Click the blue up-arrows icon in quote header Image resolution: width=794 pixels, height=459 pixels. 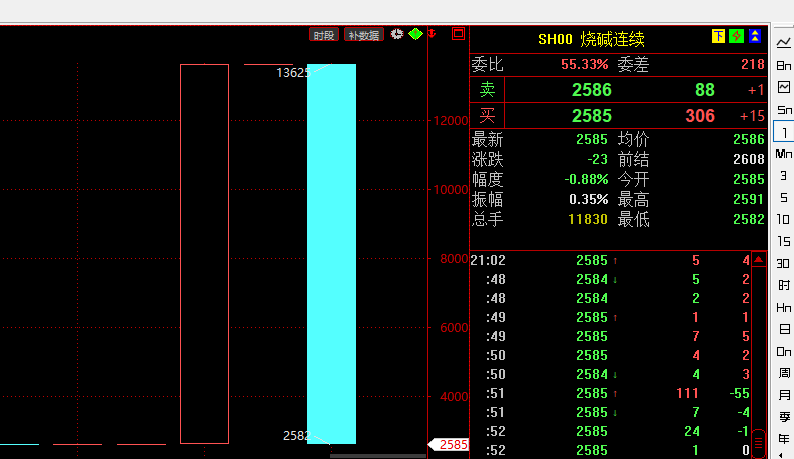(755, 36)
